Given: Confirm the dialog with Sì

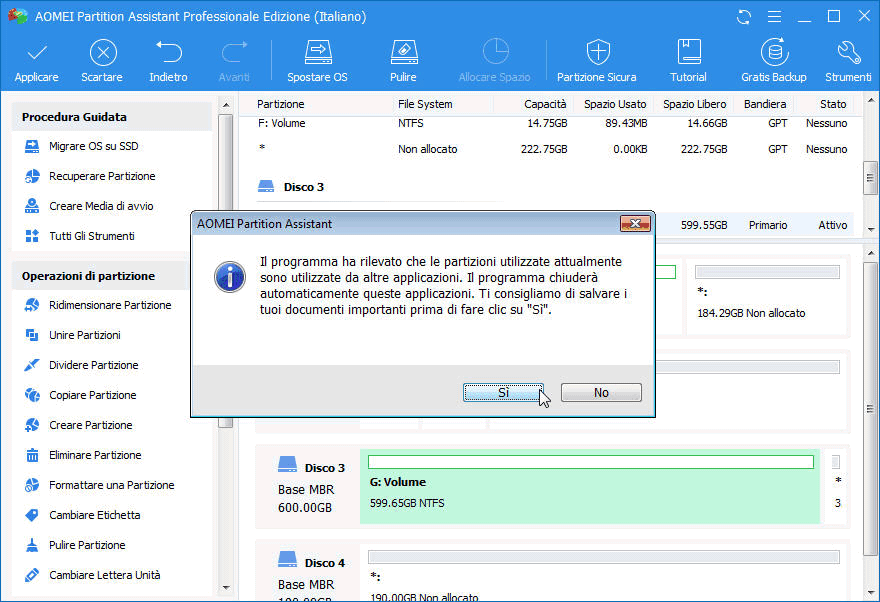Looking at the screenshot, I should click(x=503, y=393).
